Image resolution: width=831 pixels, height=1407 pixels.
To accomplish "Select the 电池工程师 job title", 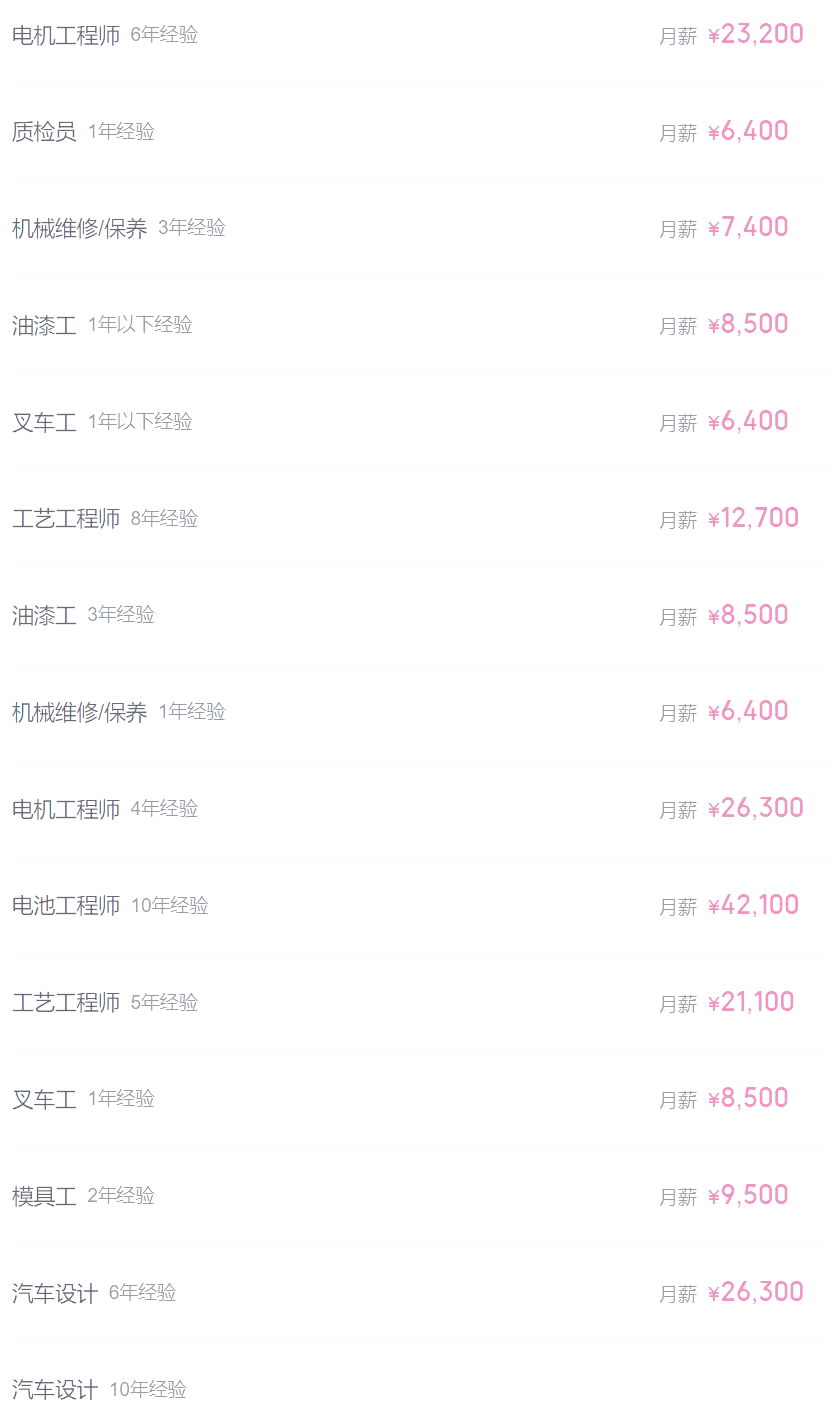I will (x=66, y=906).
